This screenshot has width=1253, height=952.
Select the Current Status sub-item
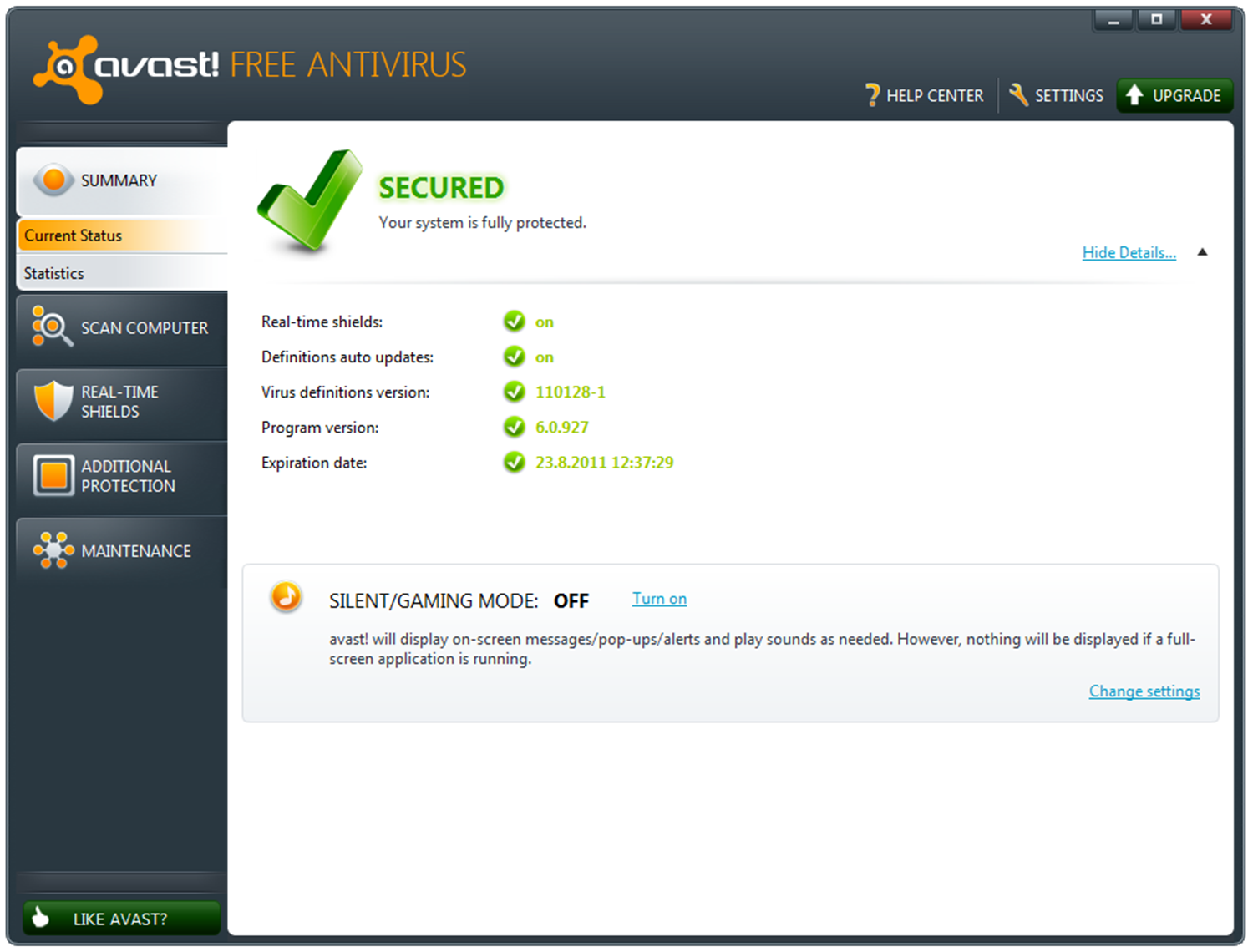coord(122,235)
